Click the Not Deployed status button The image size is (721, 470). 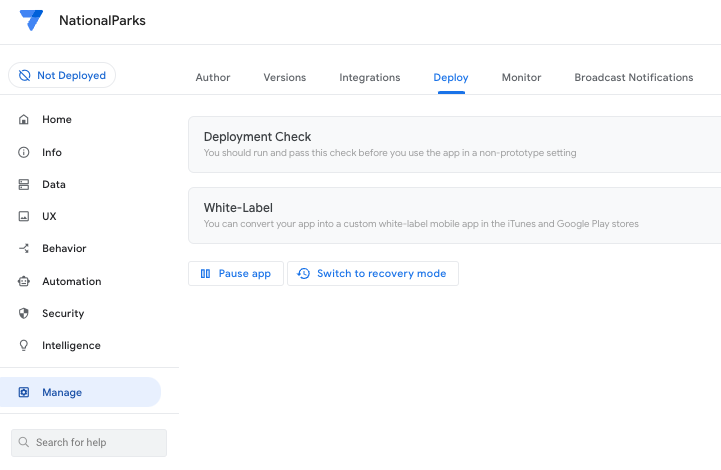[62, 75]
